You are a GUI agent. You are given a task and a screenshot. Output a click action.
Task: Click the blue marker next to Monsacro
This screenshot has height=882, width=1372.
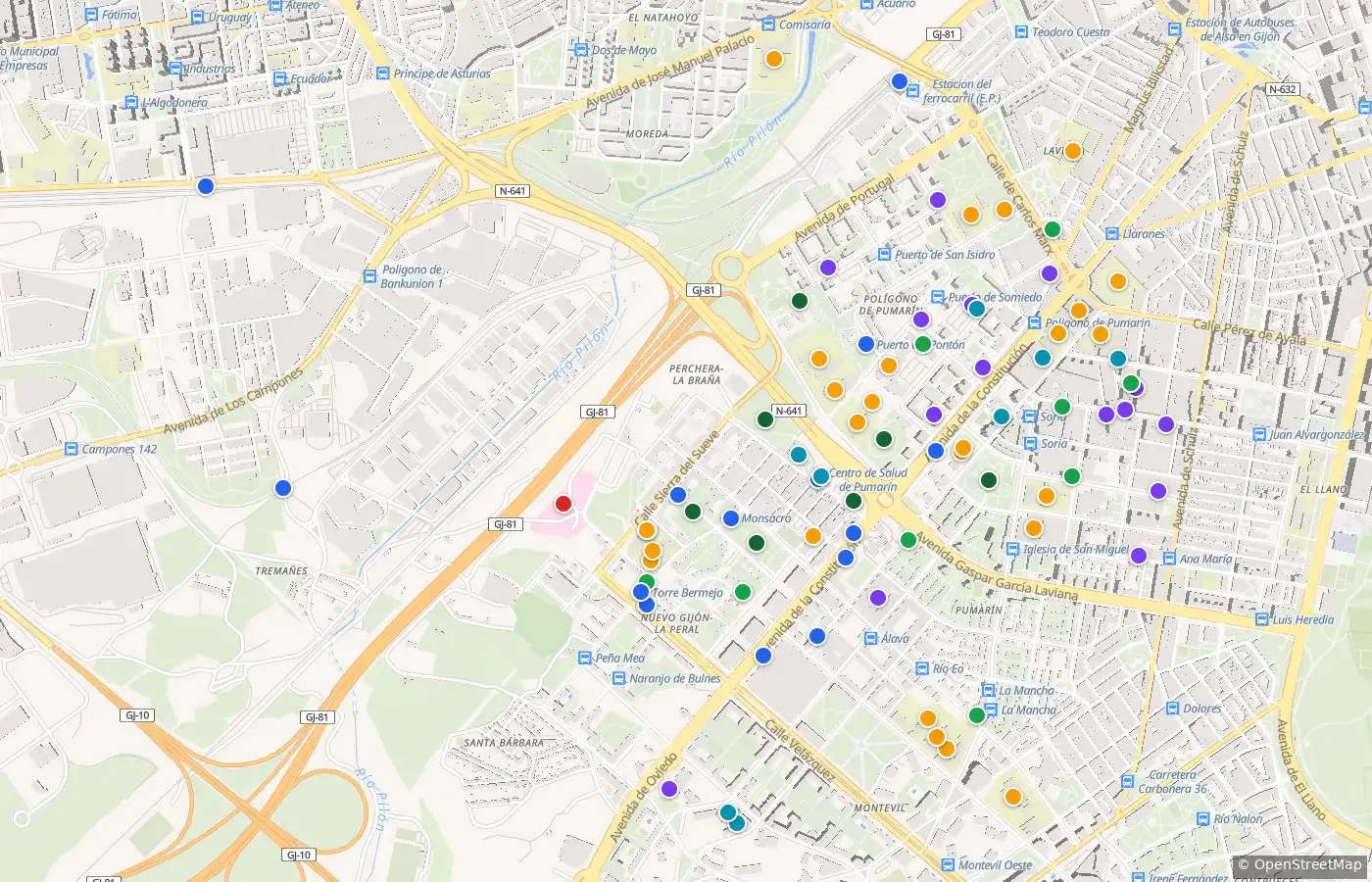click(x=730, y=518)
